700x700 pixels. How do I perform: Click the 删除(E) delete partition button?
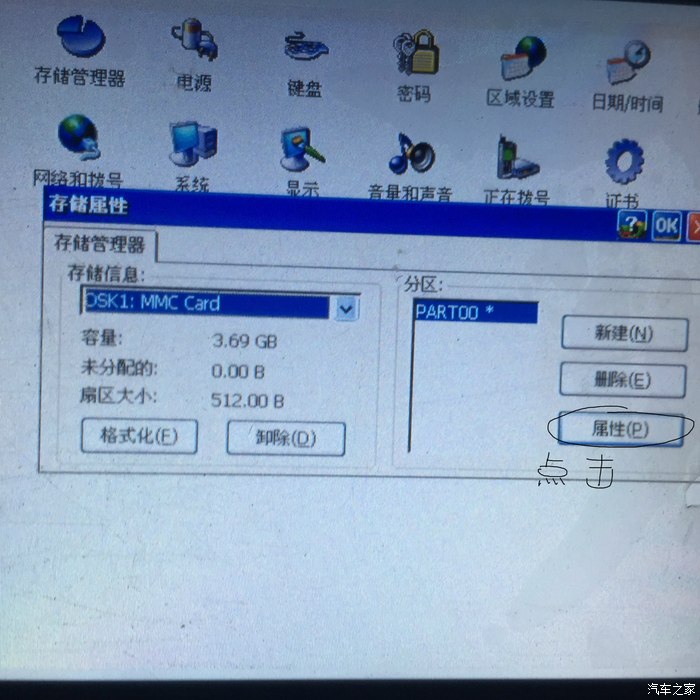pyautogui.click(x=623, y=380)
